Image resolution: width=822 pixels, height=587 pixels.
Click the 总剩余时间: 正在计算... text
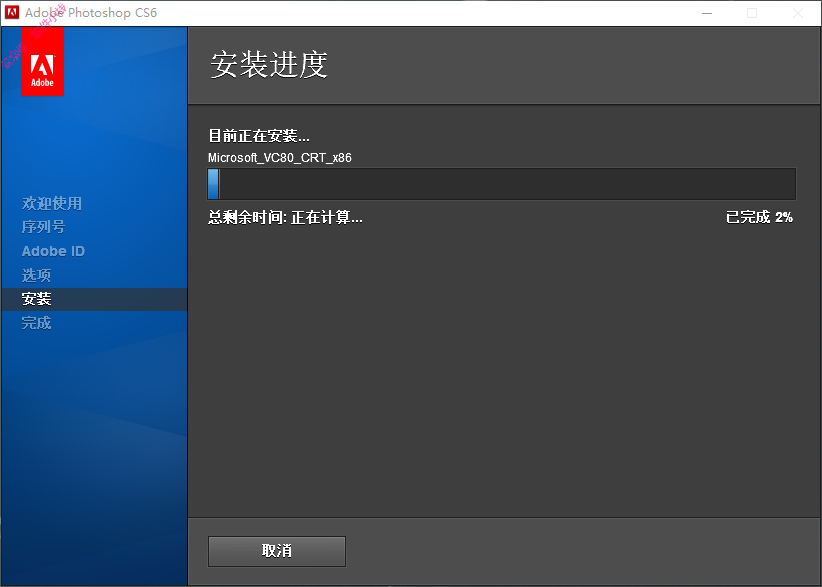[285, 217]
